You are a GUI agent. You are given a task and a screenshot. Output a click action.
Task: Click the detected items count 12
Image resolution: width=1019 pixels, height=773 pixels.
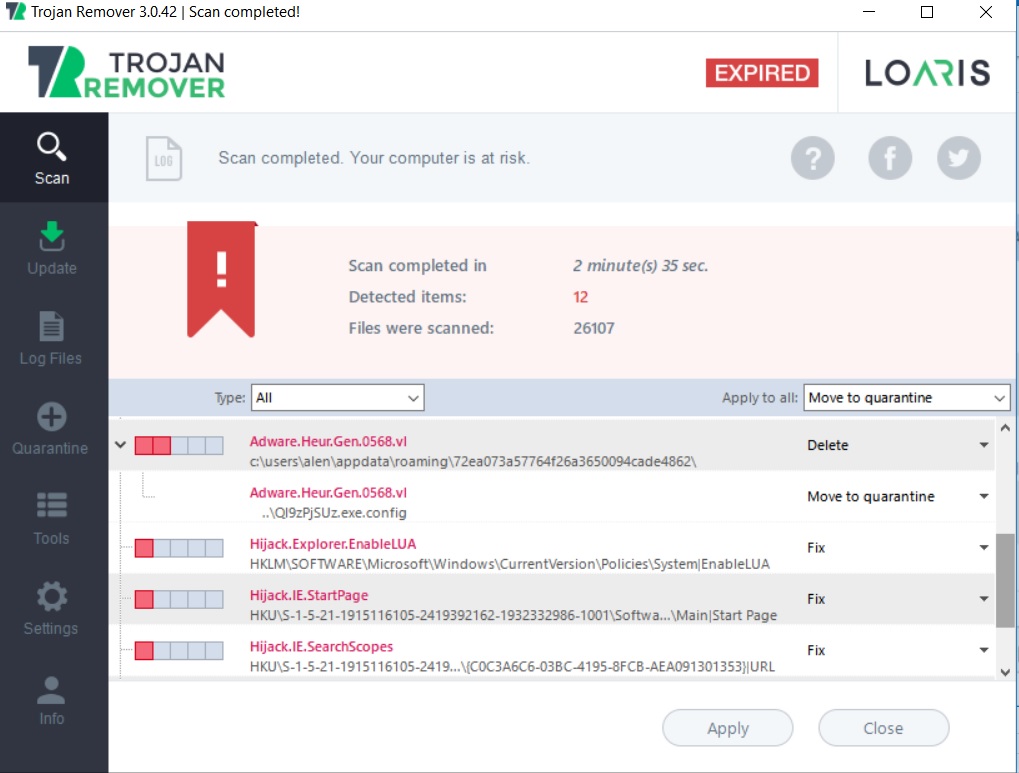coord(580,297)
